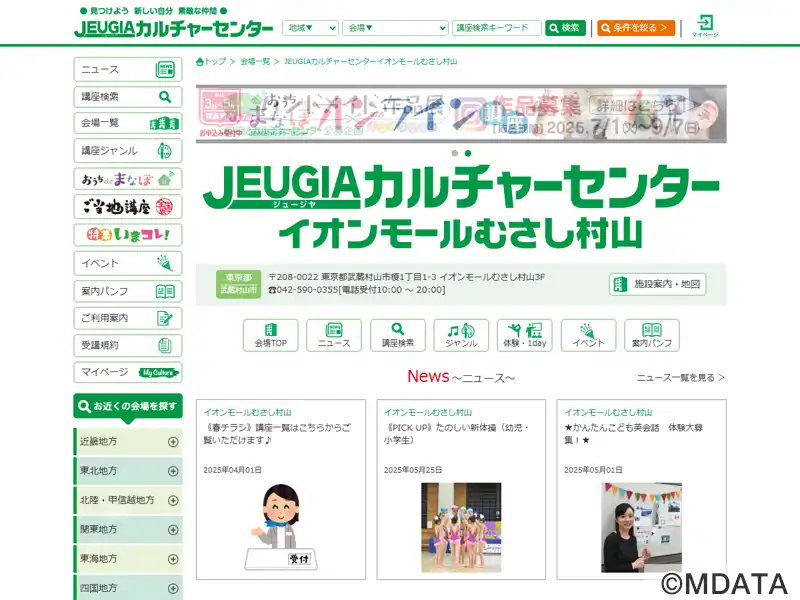The width and height of the screenshot is (800, 600).
Task: Click the 講座検索 magnifier icon button
Action: [398, 335]
